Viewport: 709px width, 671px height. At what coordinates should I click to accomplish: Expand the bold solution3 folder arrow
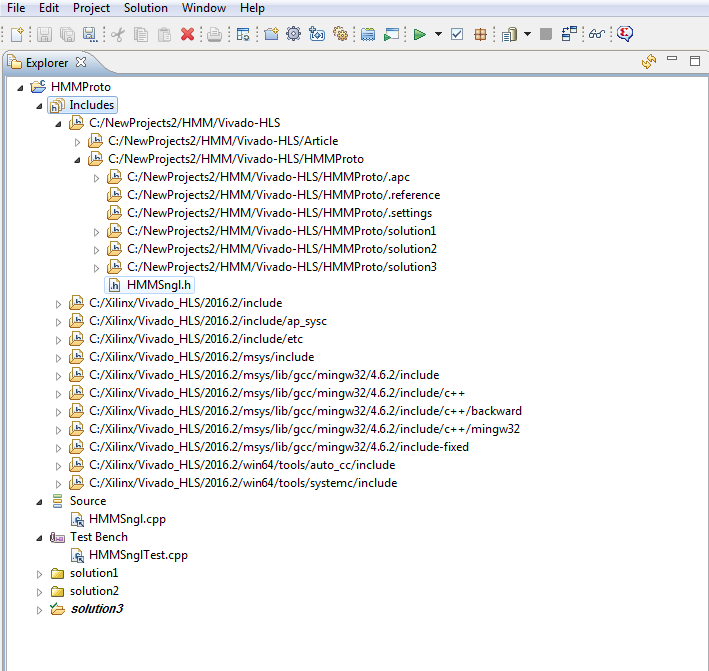[39, 610]
